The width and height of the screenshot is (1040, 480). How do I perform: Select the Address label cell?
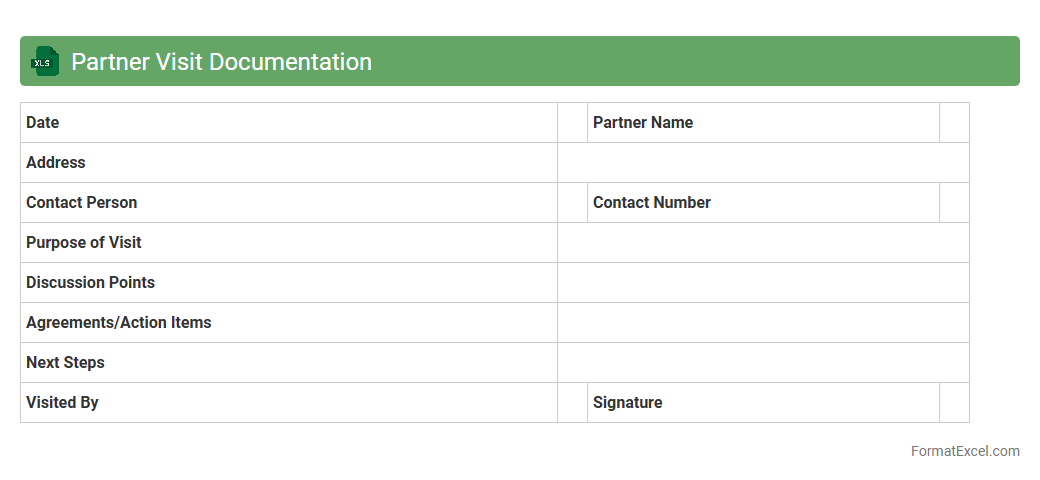pyautogui.click(x=288, y=163)
